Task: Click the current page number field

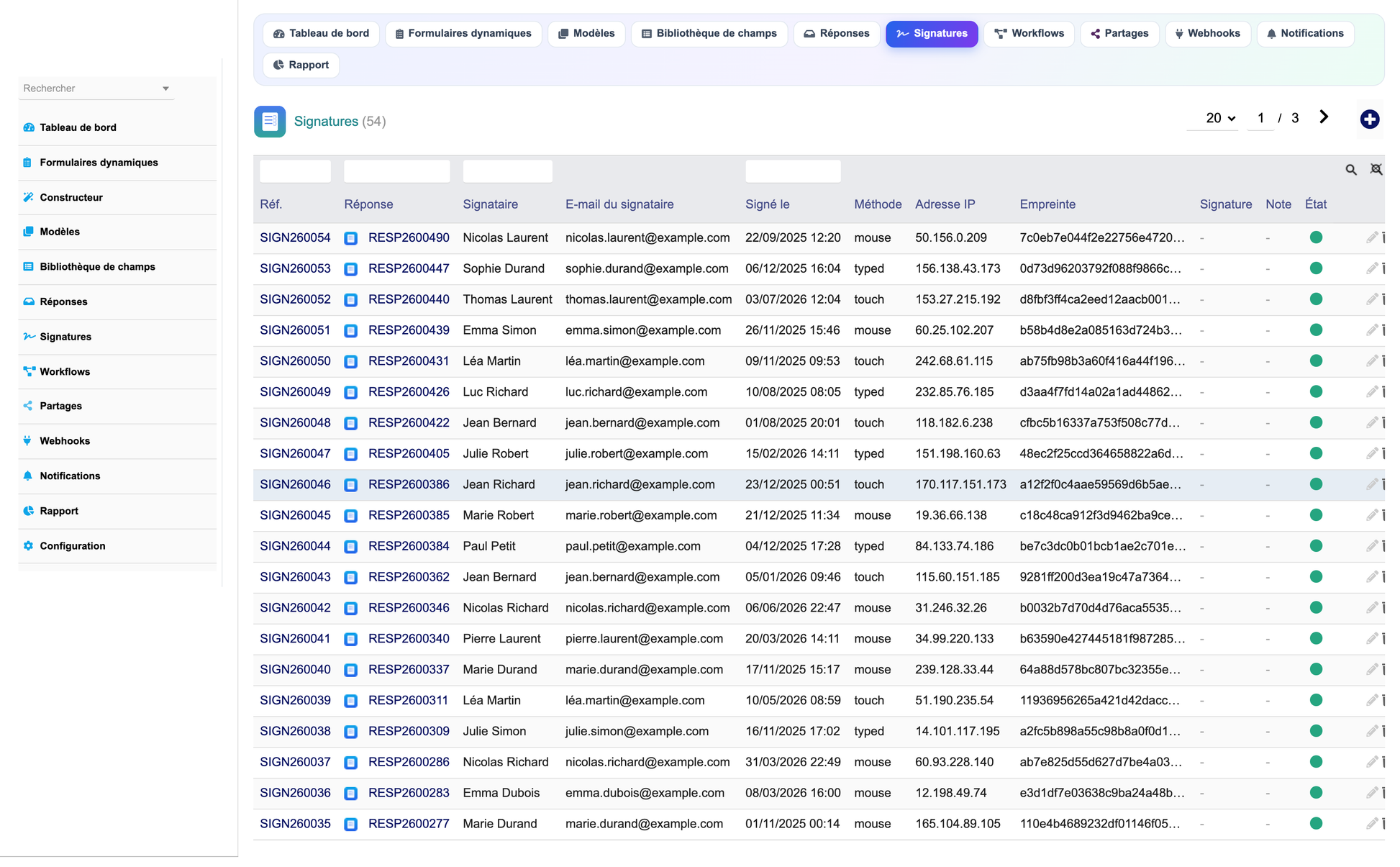Action: click(1260, 118)
